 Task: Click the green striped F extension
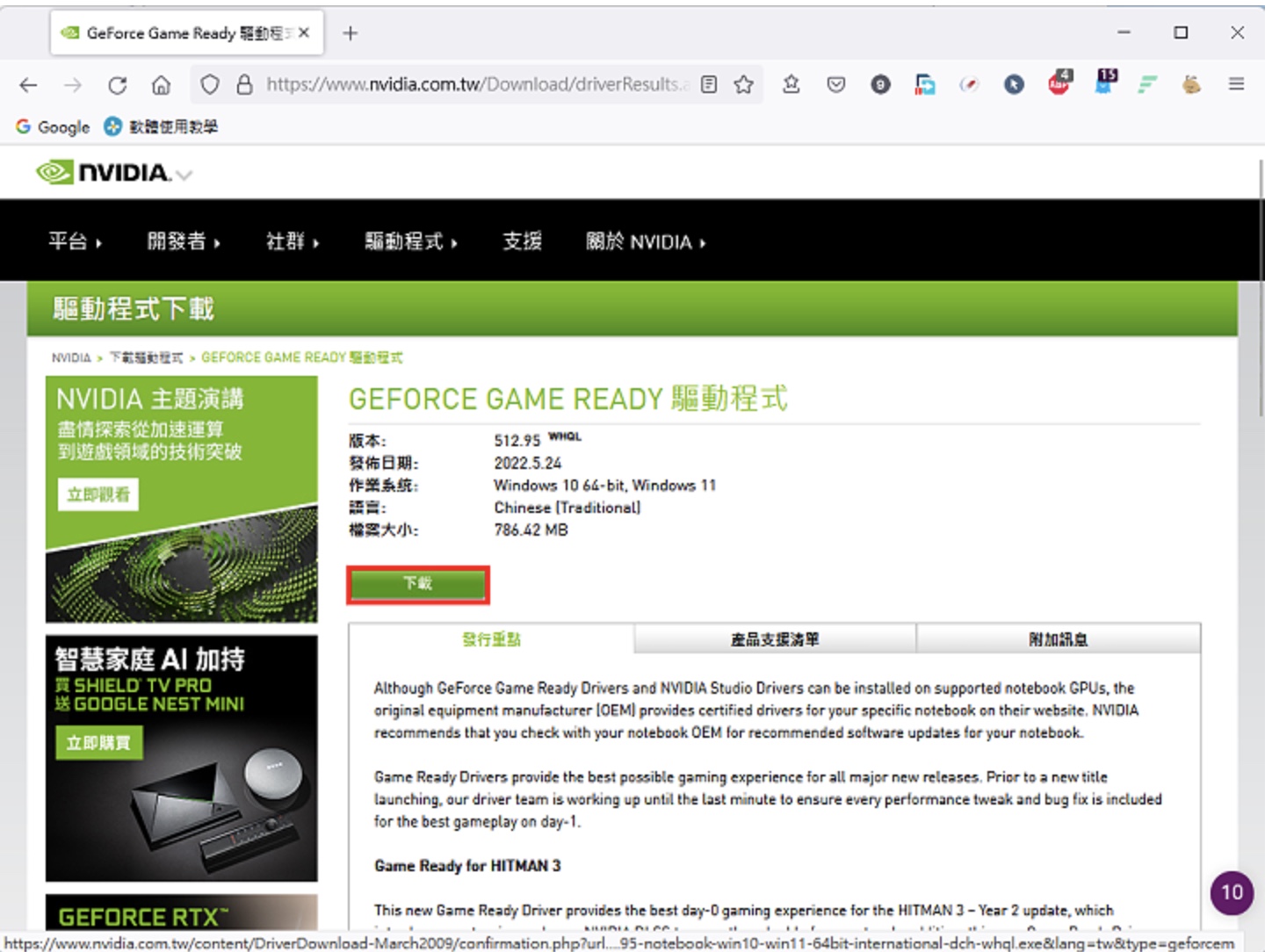1147,84
